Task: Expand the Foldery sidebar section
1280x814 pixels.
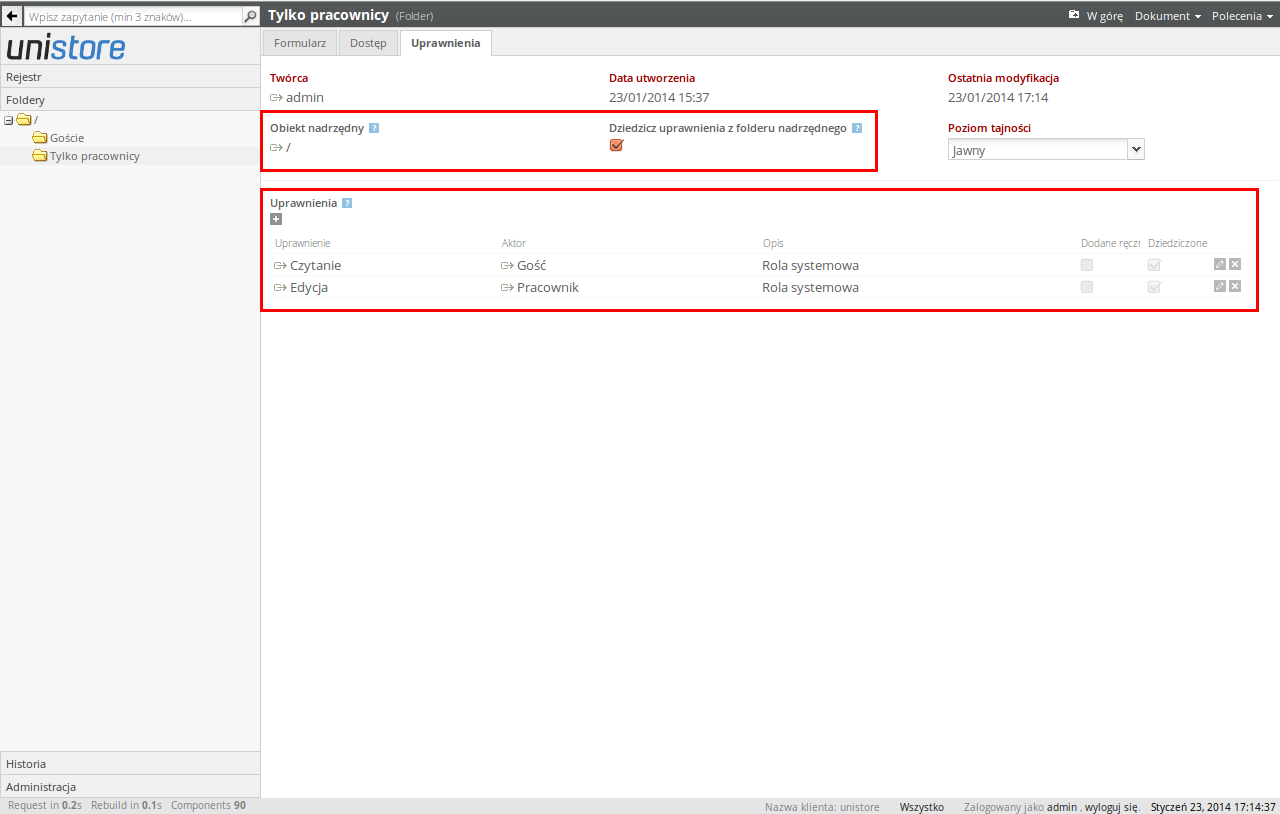Action: pyautogui.click(x=130, y=99)
